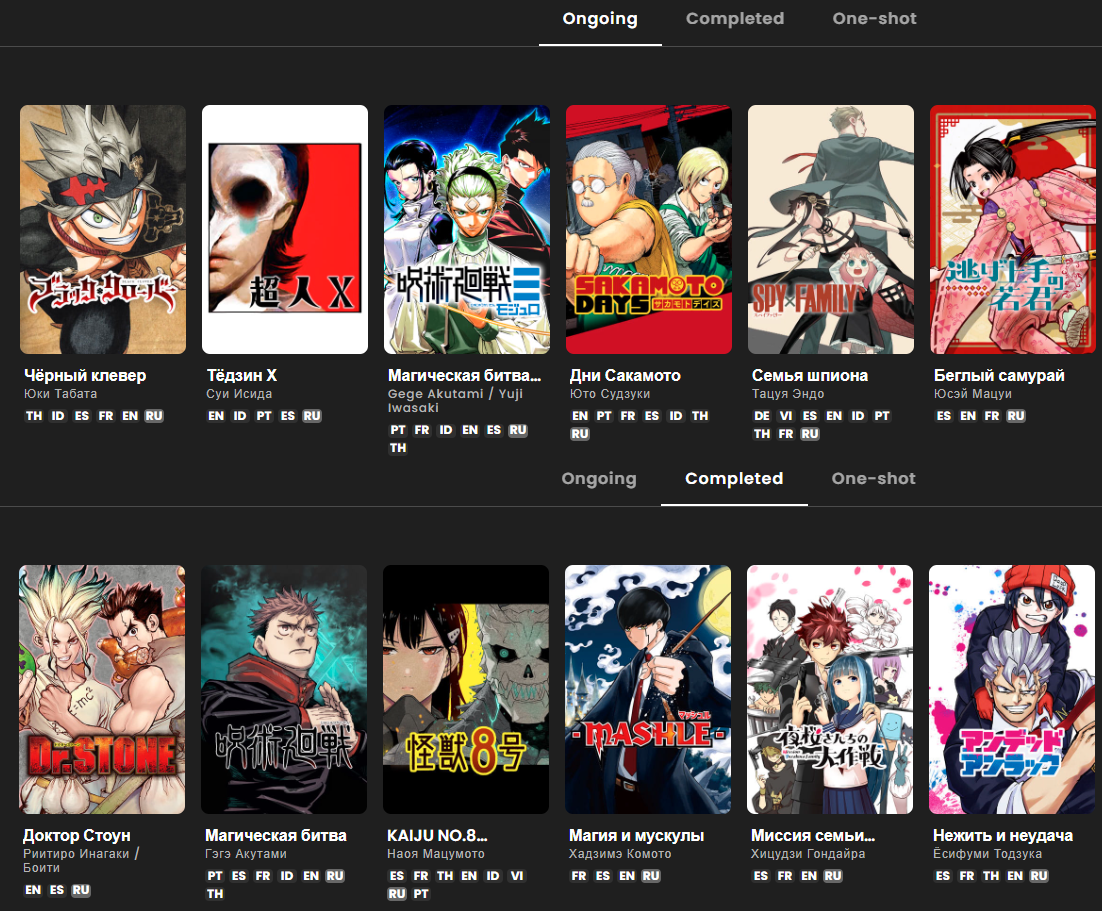Open the Беглый самурай cover thumbnail
This screenshot has height=912, width=1102.
coord(1013,229)
